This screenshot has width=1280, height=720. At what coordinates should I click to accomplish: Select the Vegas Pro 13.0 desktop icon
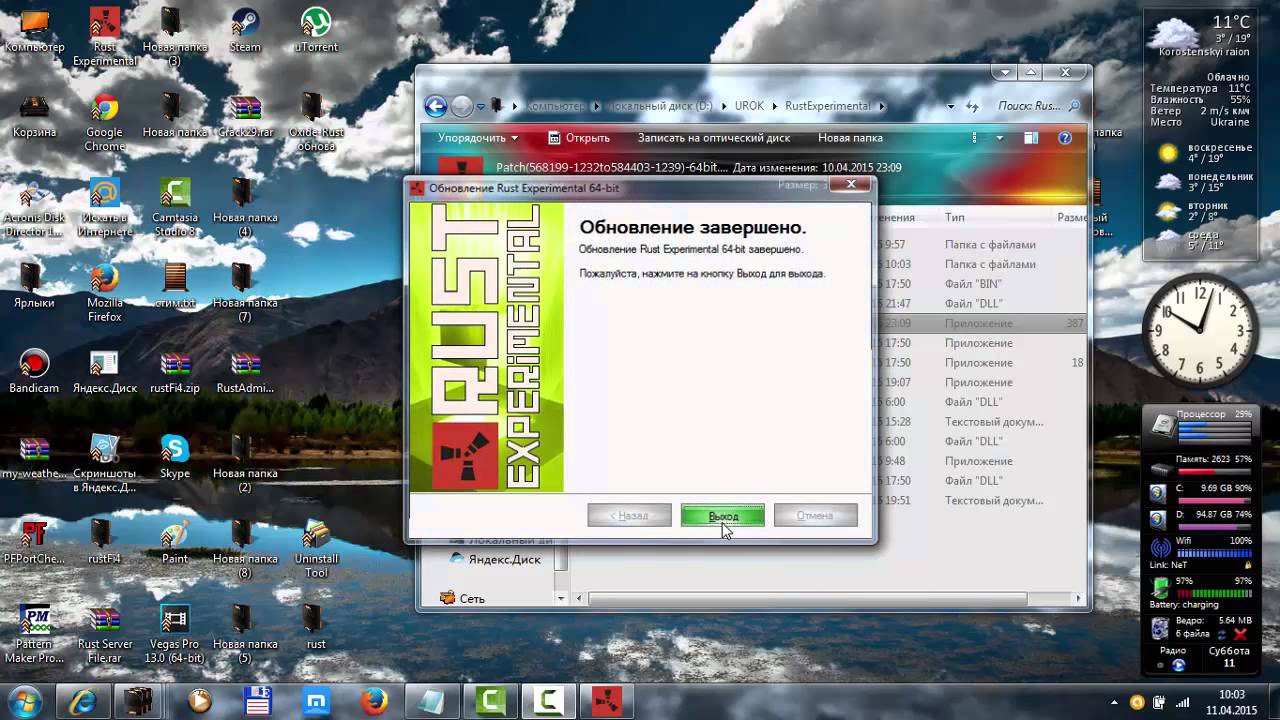tap(175, 635)
